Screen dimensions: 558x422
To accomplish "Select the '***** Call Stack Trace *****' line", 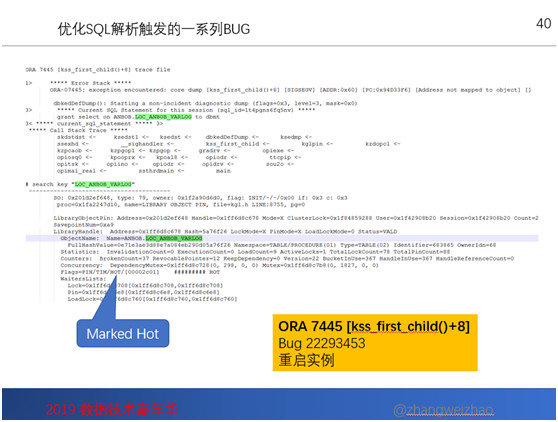I will (x=78, y=131).
